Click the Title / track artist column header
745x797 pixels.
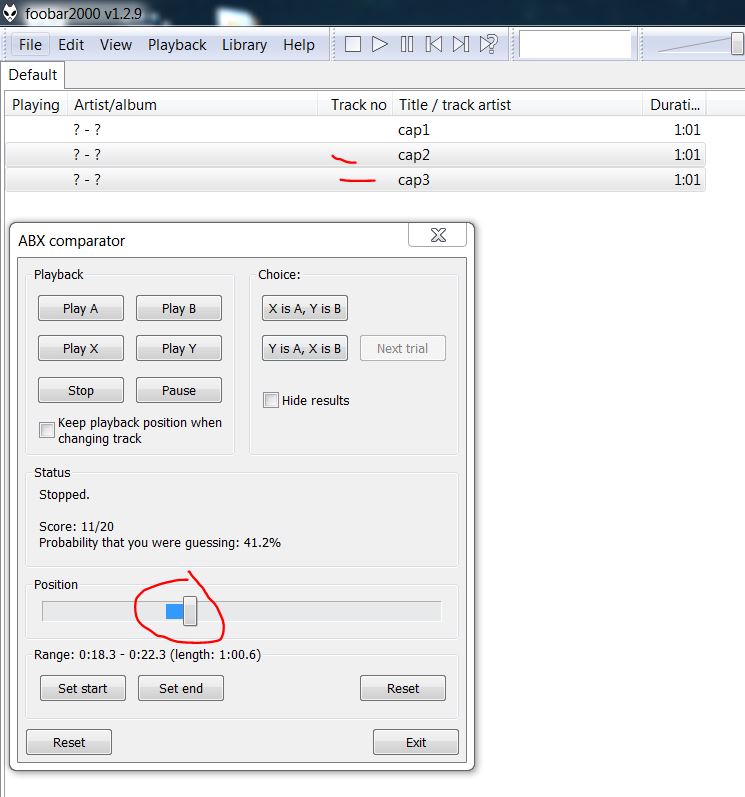[517, 105]
